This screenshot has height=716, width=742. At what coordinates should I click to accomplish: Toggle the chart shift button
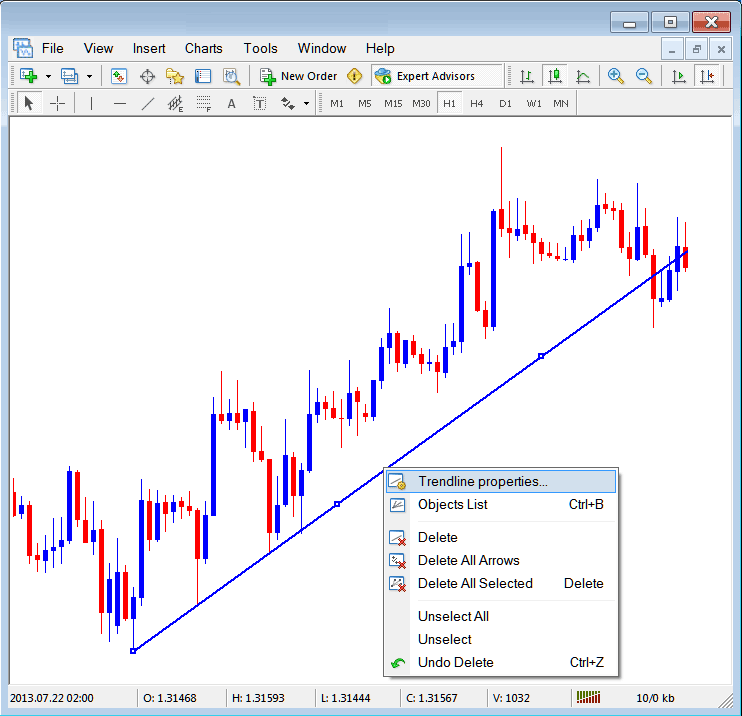(x=708, y=76)
